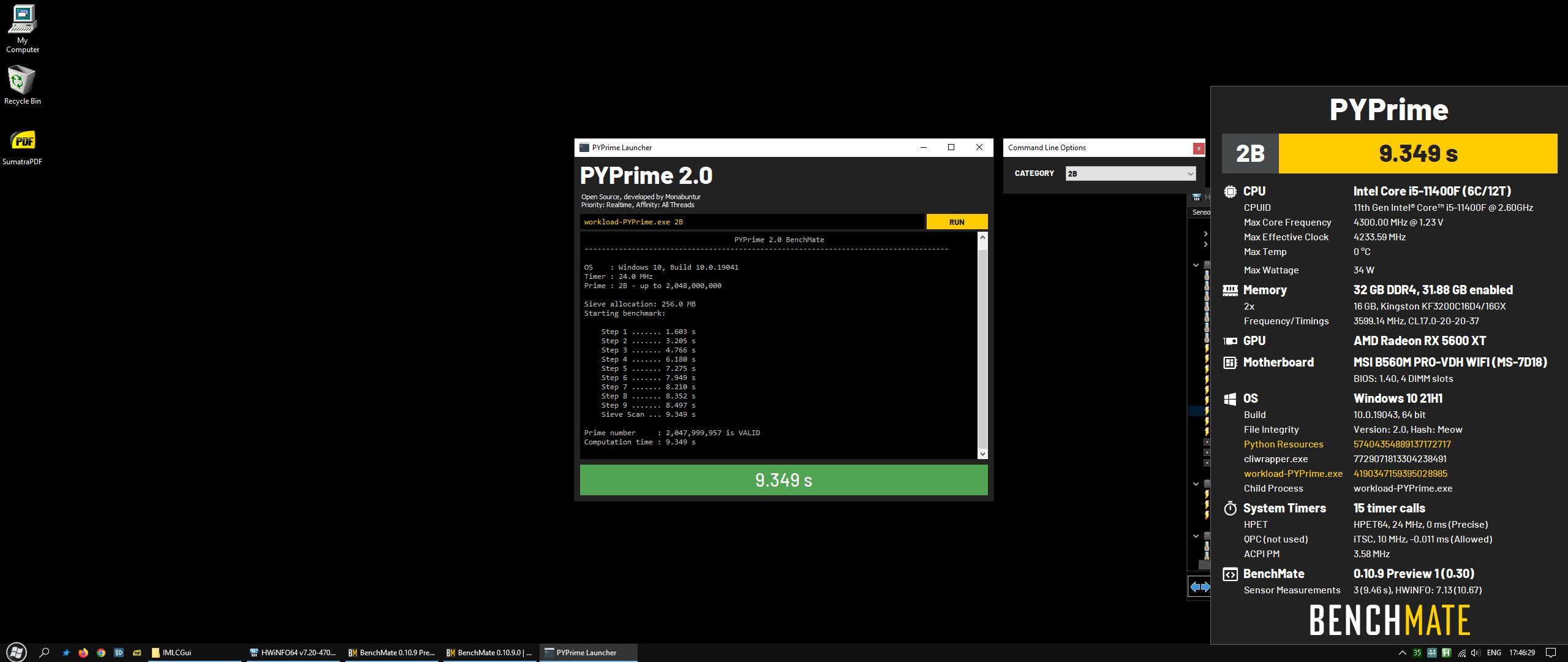
Task: Open tray temperature icon showing 44
Action: tap(1431, 653)
